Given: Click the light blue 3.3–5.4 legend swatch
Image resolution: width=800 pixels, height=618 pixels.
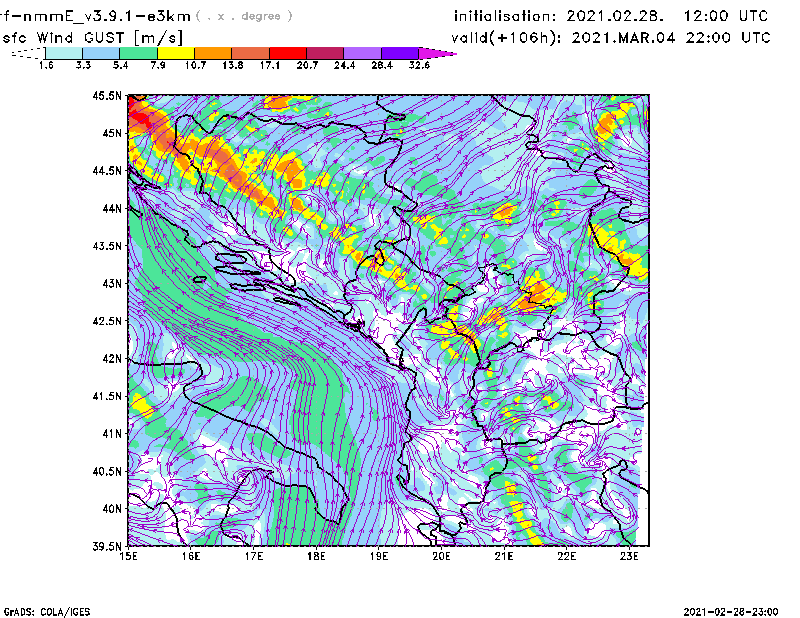Looking at the screenshot, I should [x=101, y=53].
